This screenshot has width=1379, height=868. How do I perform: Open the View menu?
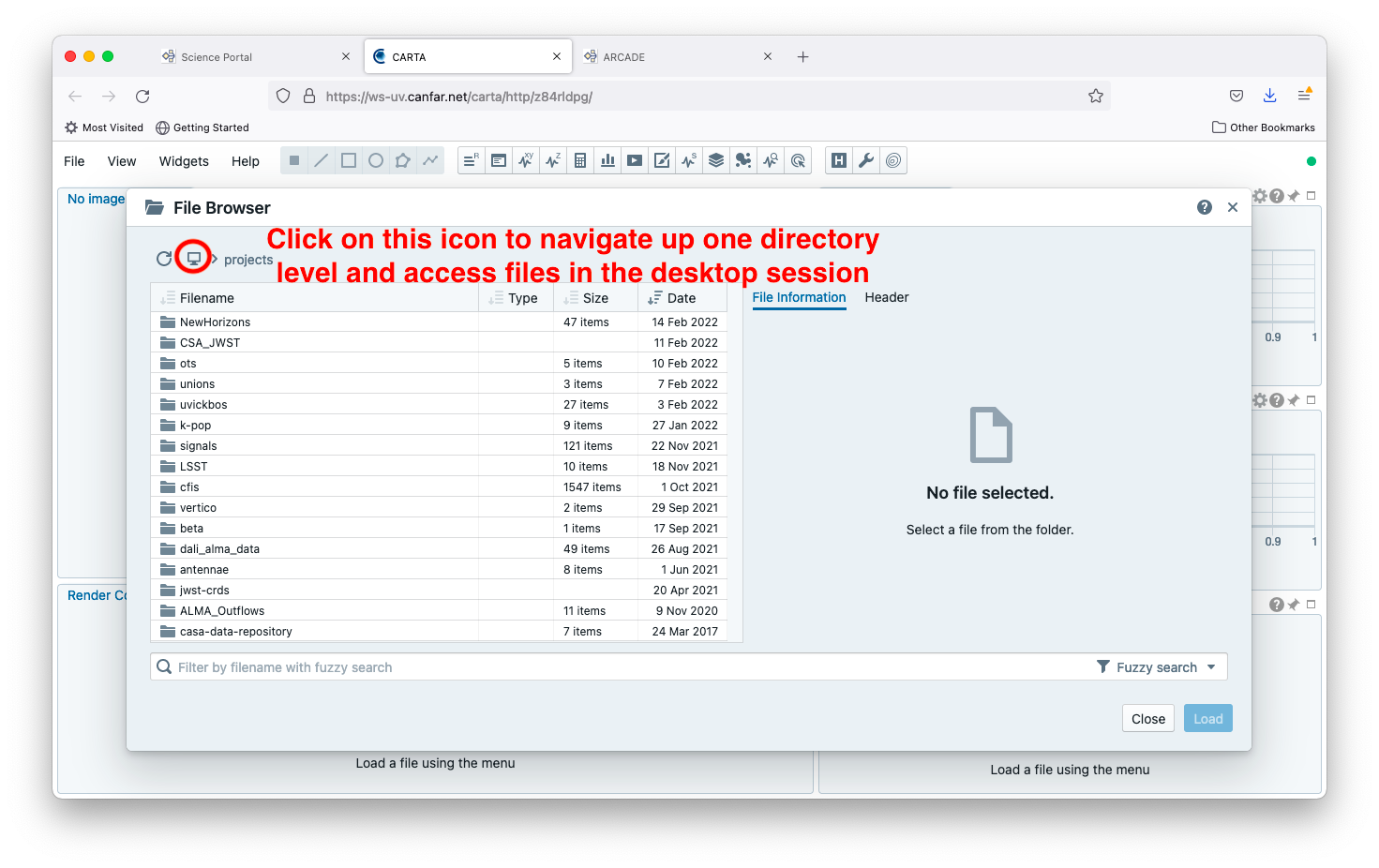click(x=122, y=161)
